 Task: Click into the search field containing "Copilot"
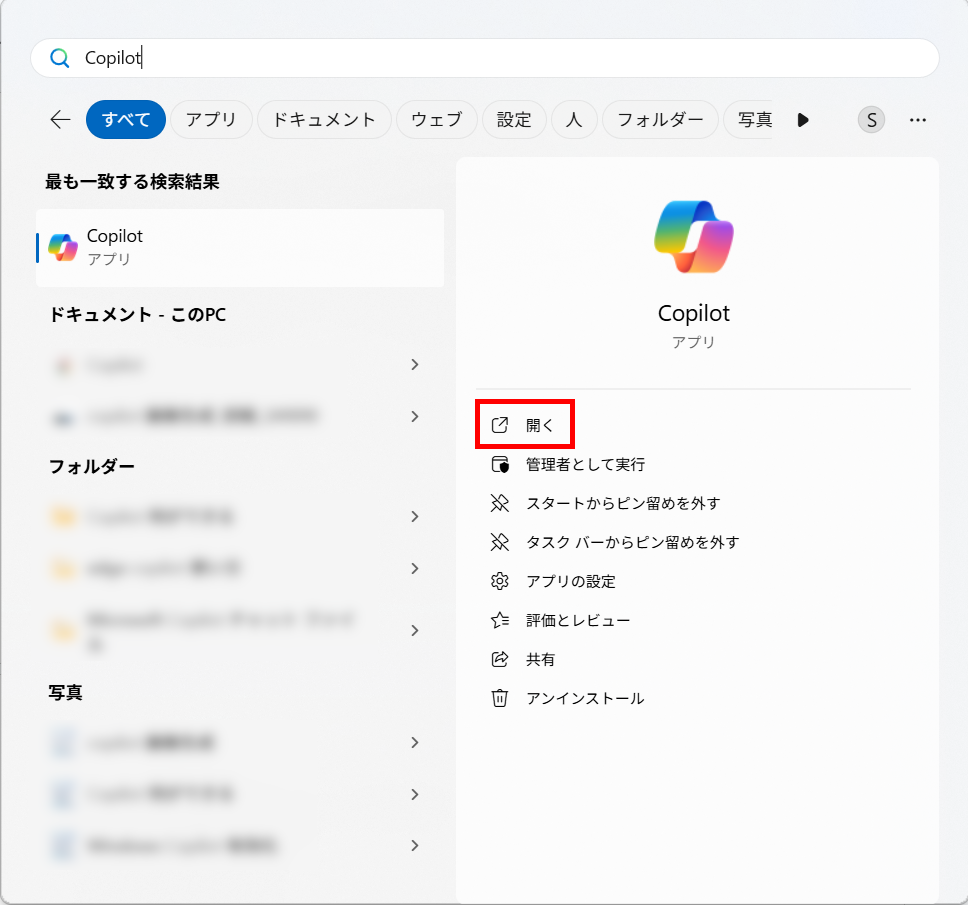(x=485, y=58)
